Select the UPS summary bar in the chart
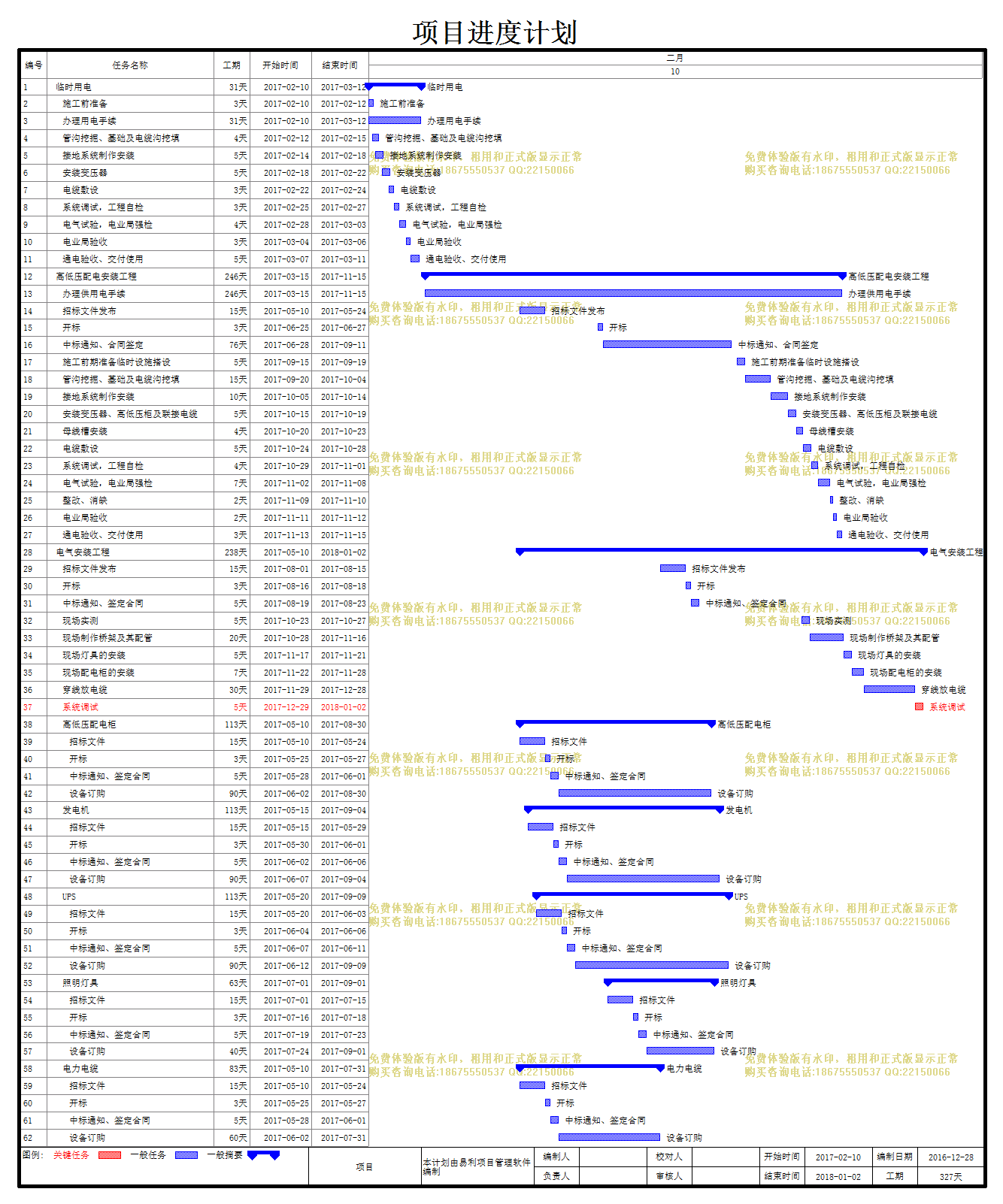1003x1204 pixels. [x=632, y=896]
